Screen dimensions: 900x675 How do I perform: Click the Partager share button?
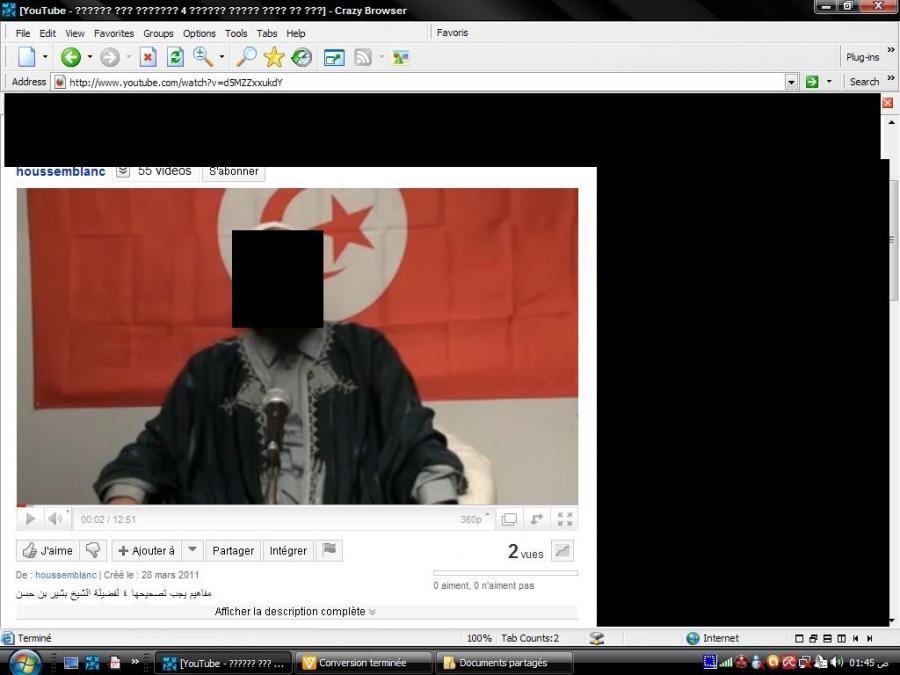[233, 551]
